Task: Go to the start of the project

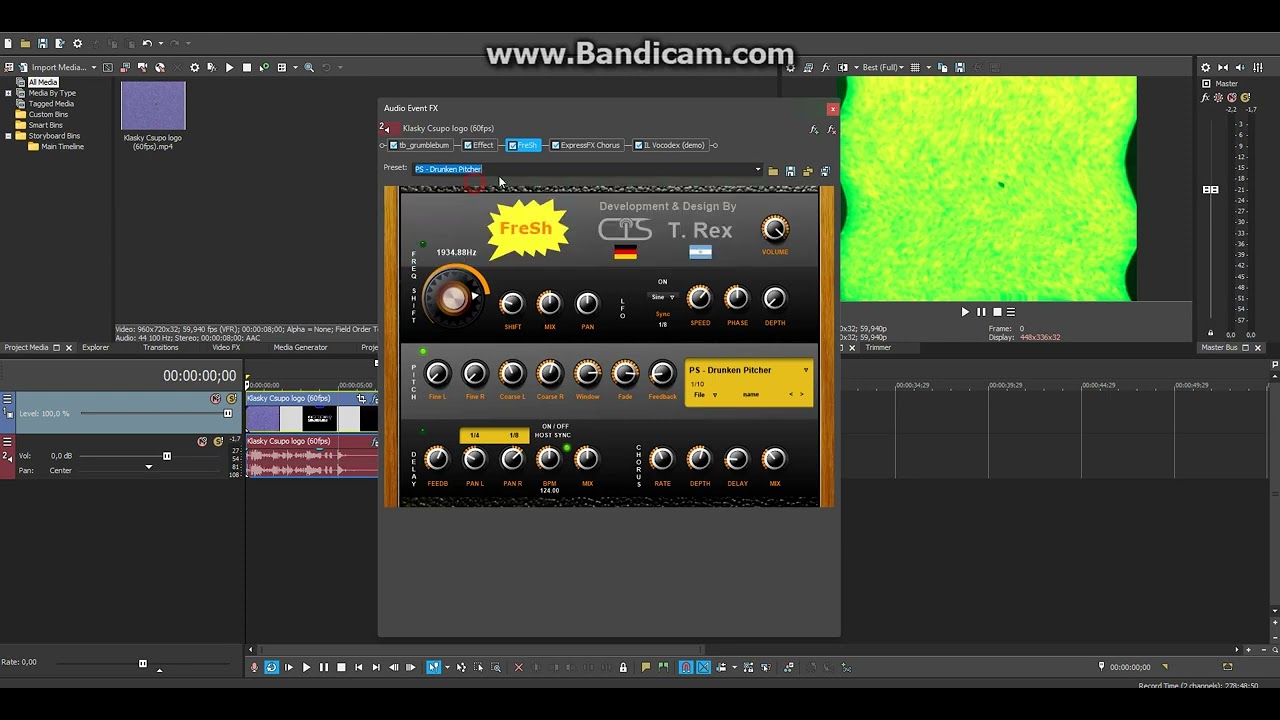Action: click(358, 667)
